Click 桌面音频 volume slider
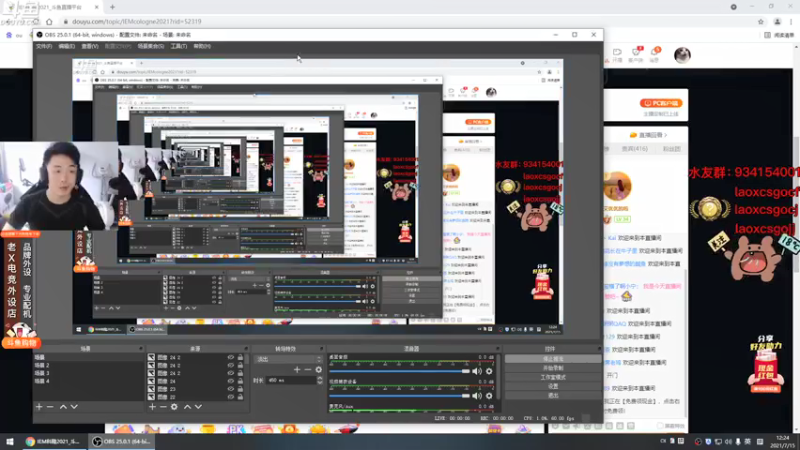This screenshot has width=800, height=450. [399, 371]
